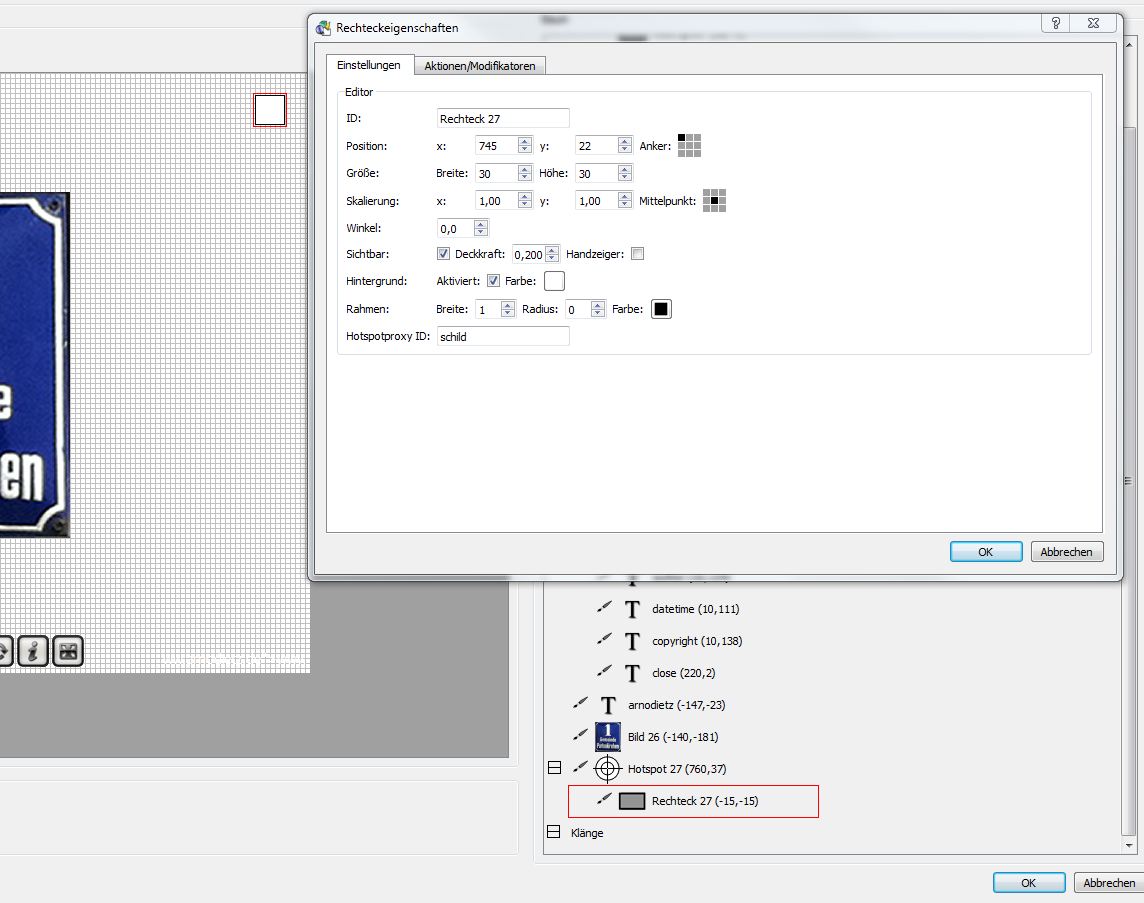Switch to the Aktionen/Modifikatoren tab
The image size is (1144, 903).
tap(479, 66)
